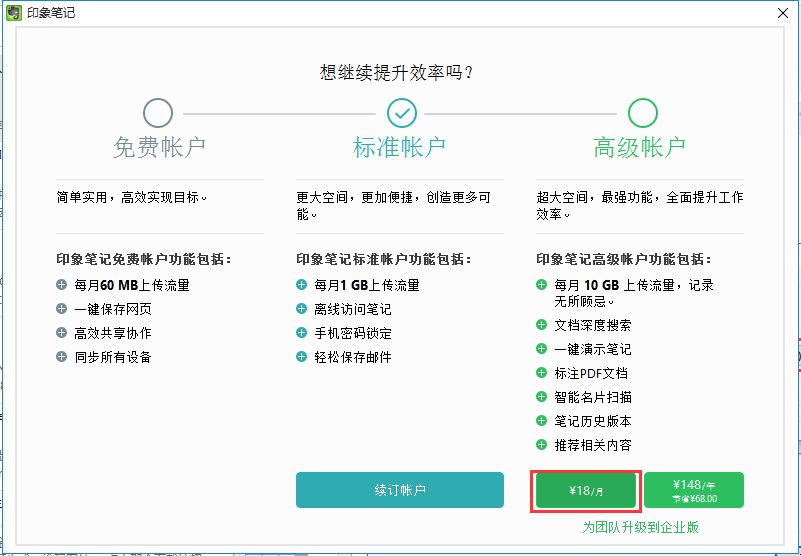Click 印象笔记免费帐户功能包括 label
Viewport: 801px width, 556px height.
pos(144,259)
